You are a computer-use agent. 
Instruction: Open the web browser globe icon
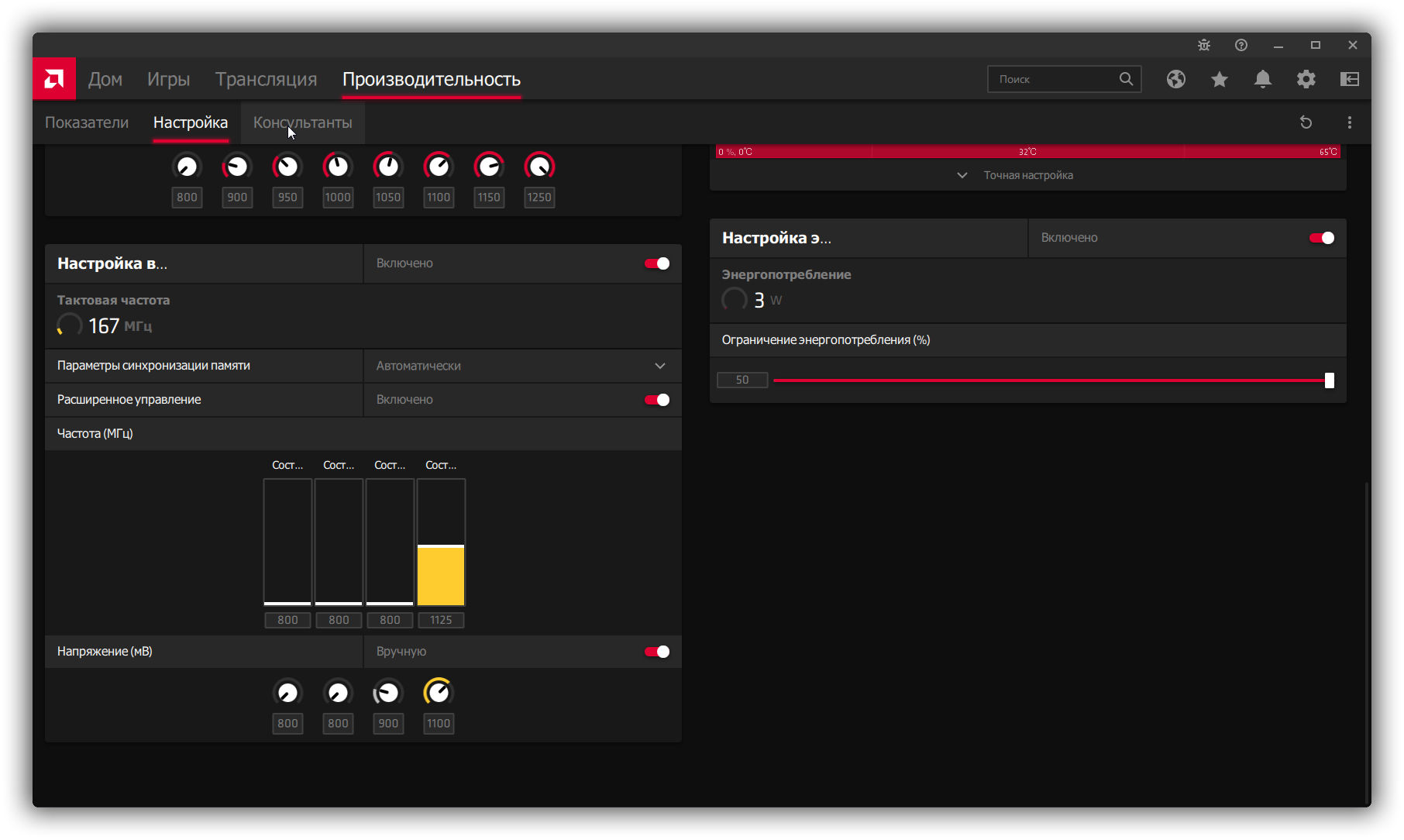tap(1175, 79)
